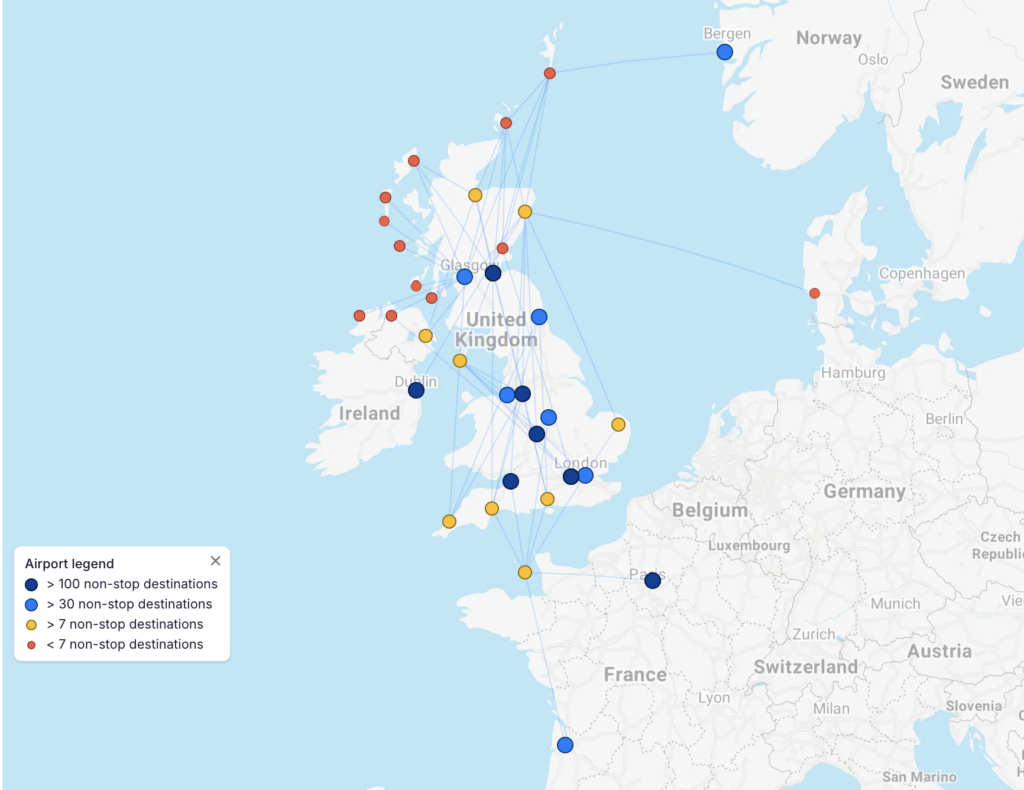This screenshot has width=1024, height=790.
Task: Select the blue Bordeaux marker on France's southwest coast
Action: [x=565, y=745]
